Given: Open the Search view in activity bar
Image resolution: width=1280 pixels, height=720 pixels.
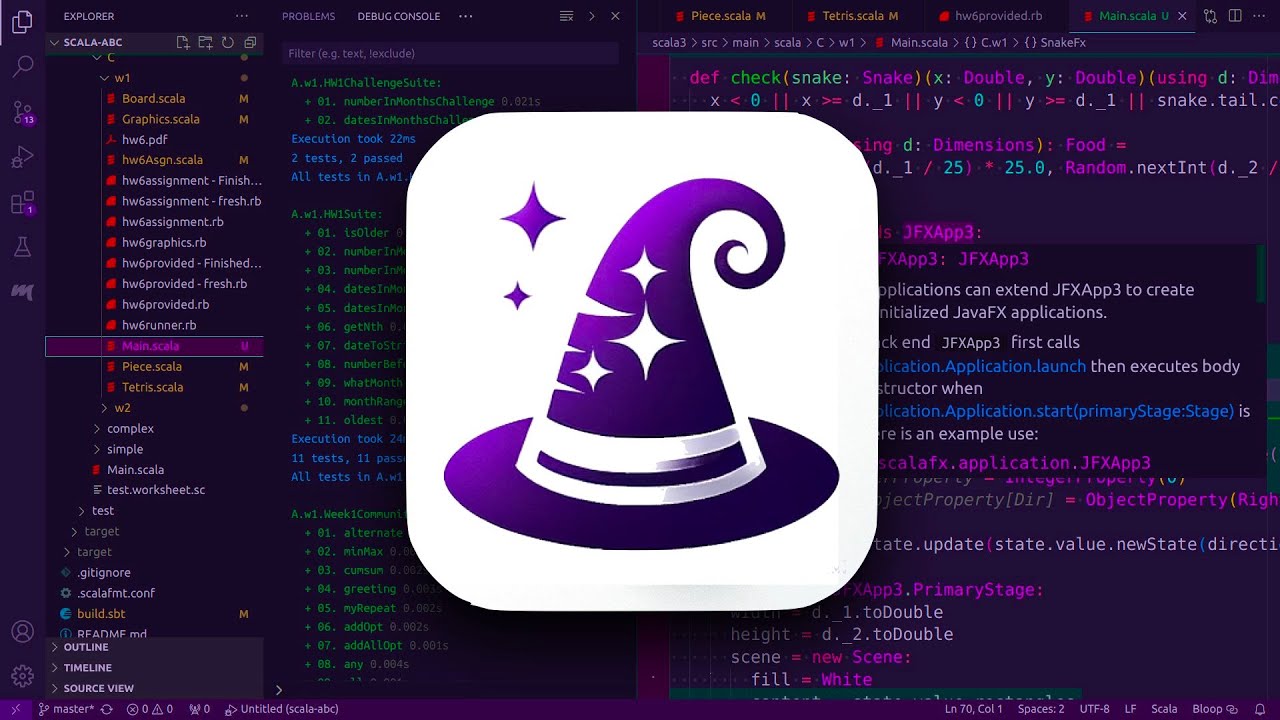Looking at the screenshot, I should [x=22, y=66].
